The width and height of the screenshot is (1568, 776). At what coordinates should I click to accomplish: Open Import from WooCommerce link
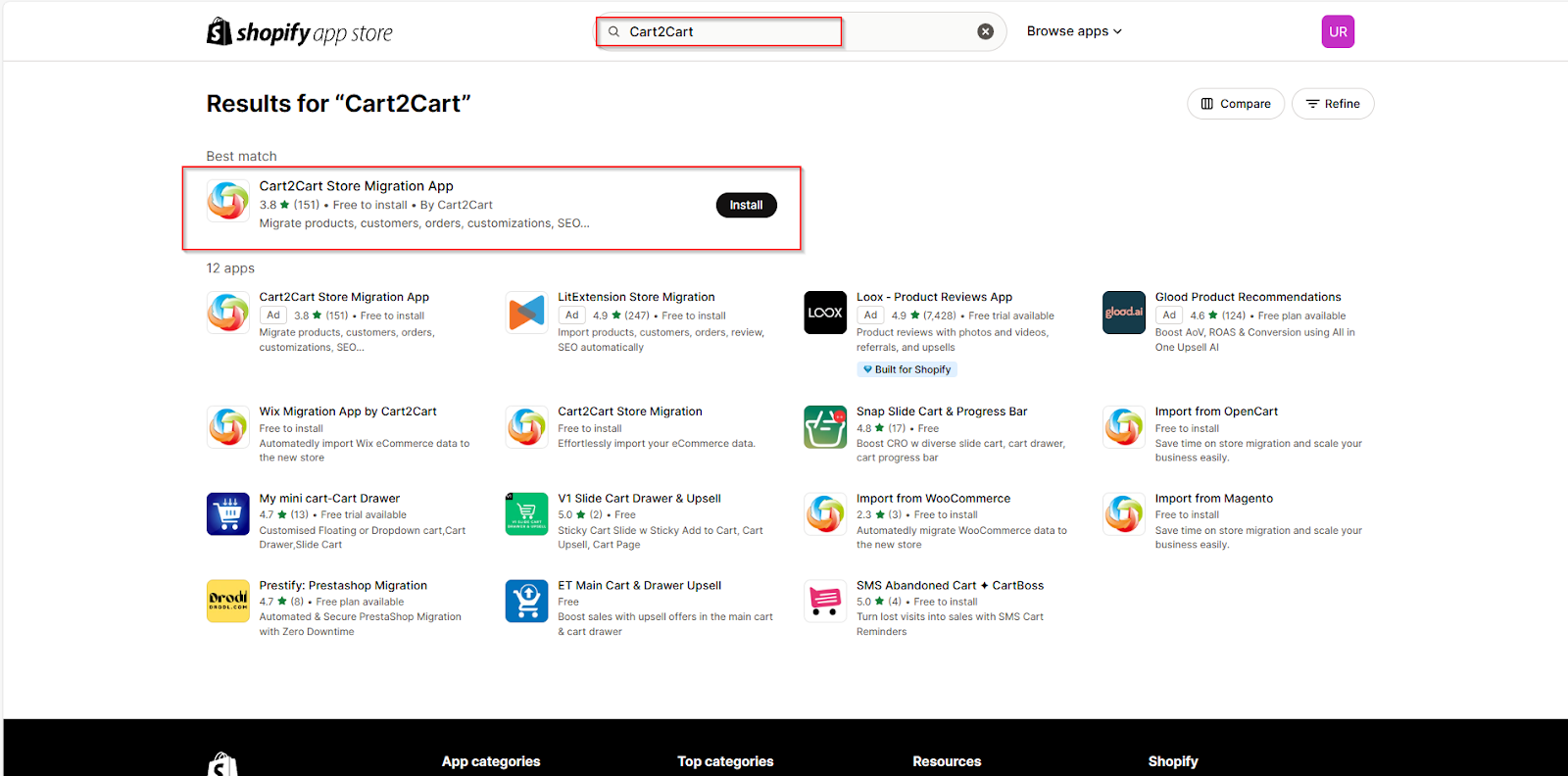[933, 499]
